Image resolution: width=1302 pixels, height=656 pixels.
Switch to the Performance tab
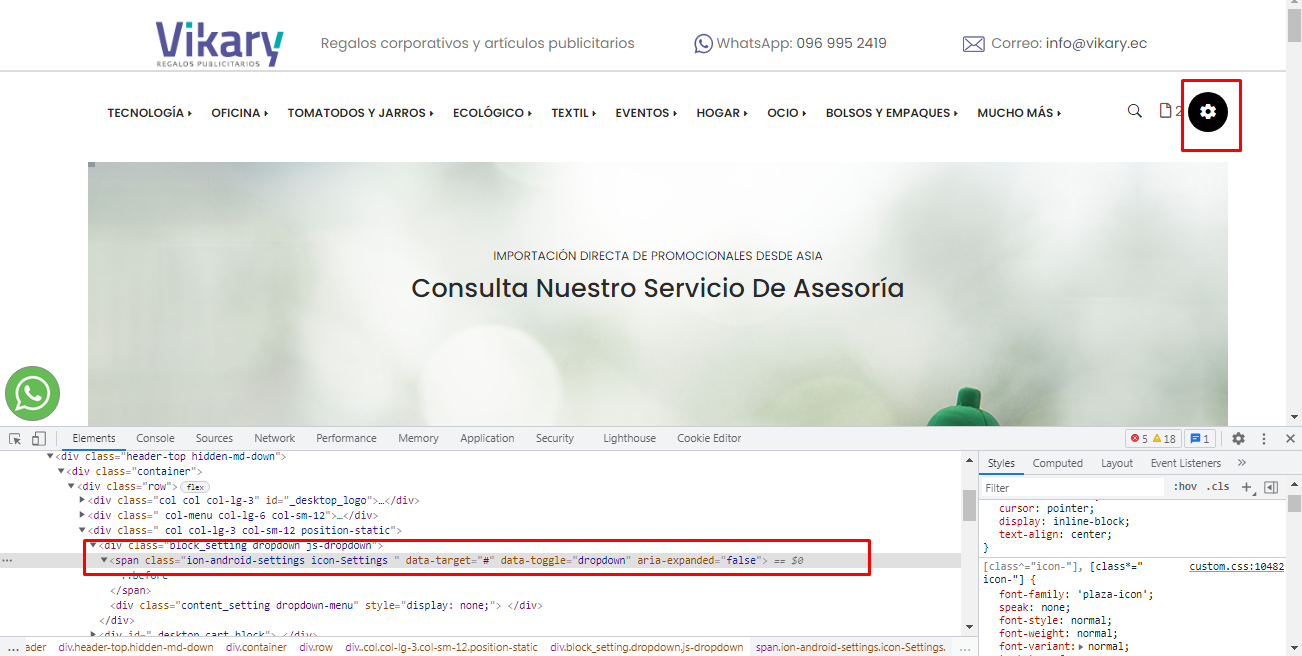(346, 438)
